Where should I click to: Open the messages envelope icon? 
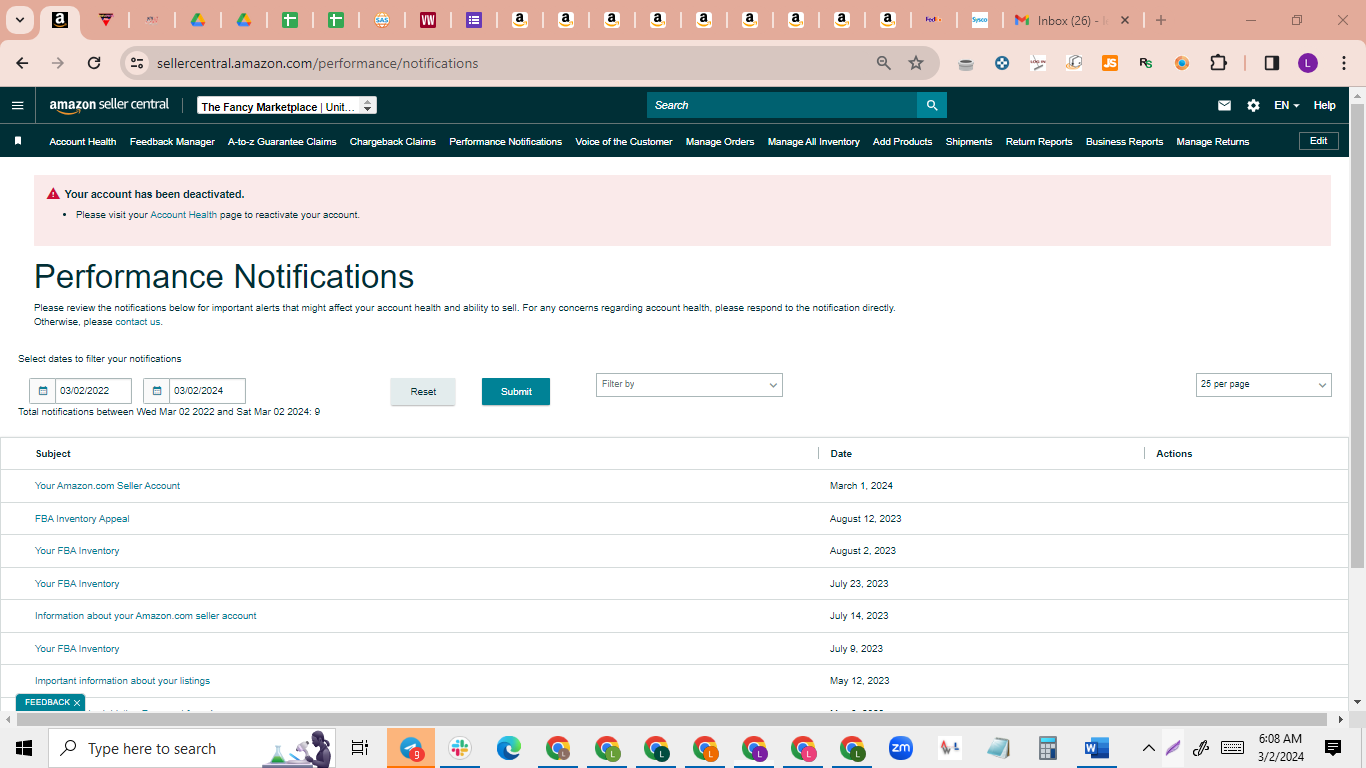1224,105
